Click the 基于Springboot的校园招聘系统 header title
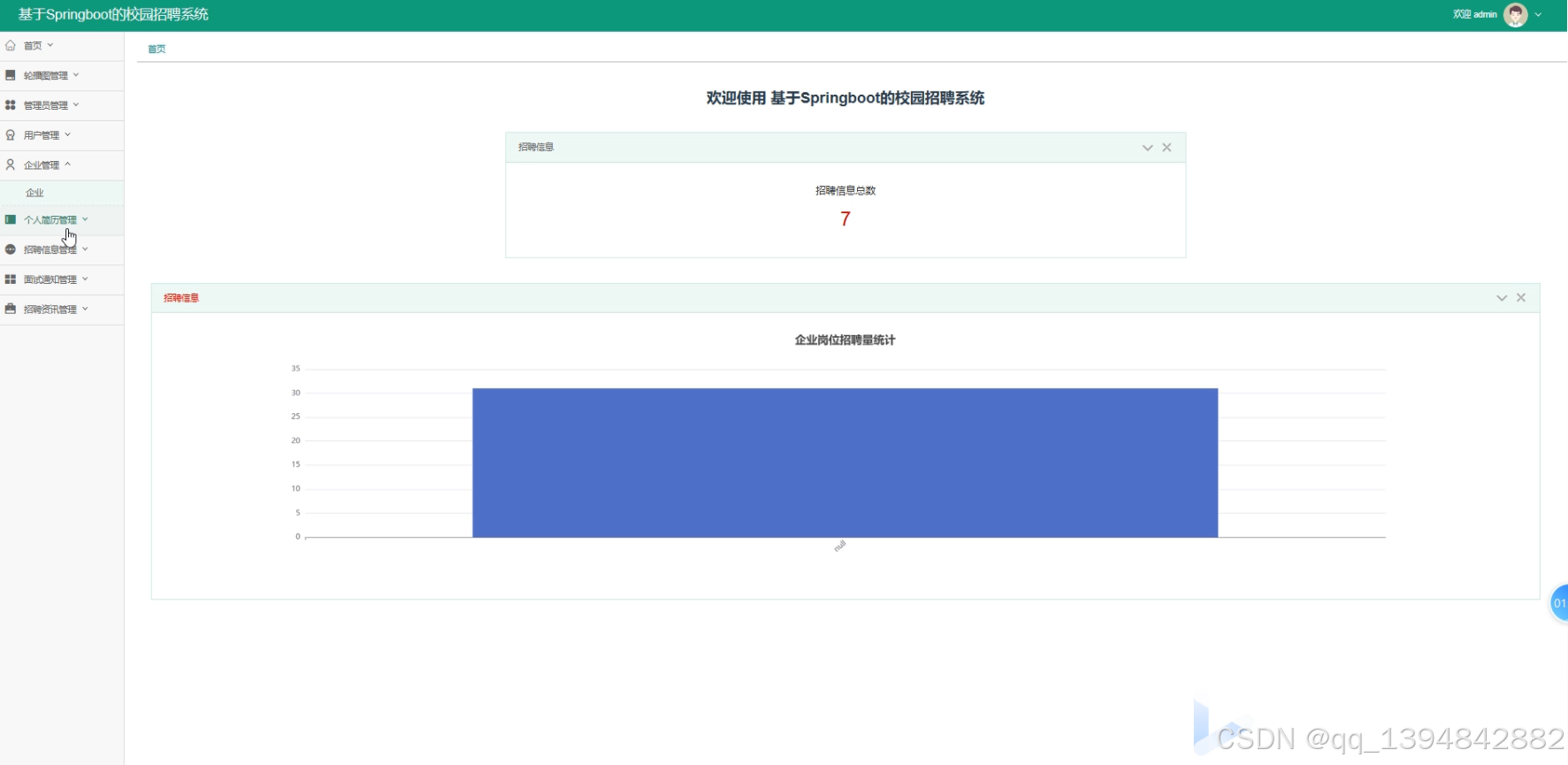This screenshot has width=1568, height=765. [x=113, y=15]
